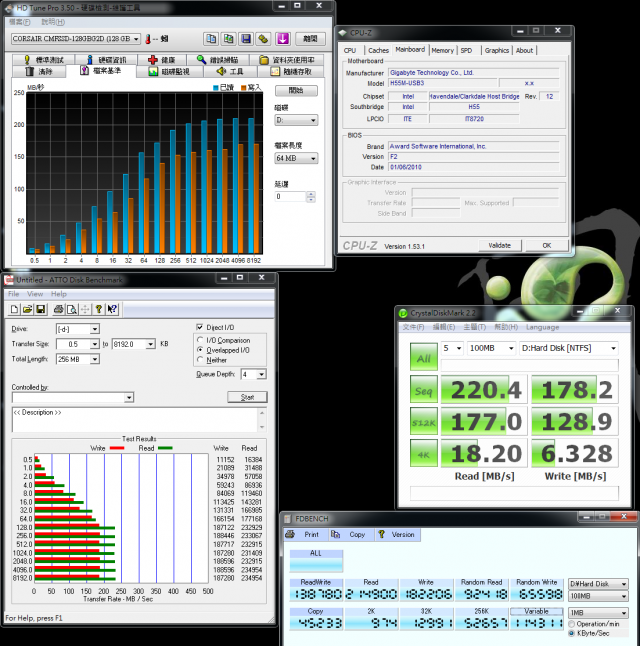Toggle ATTO Direct I/O checkbox
The width and height of the screenshot is (640, 647).
tap(200, 327)
